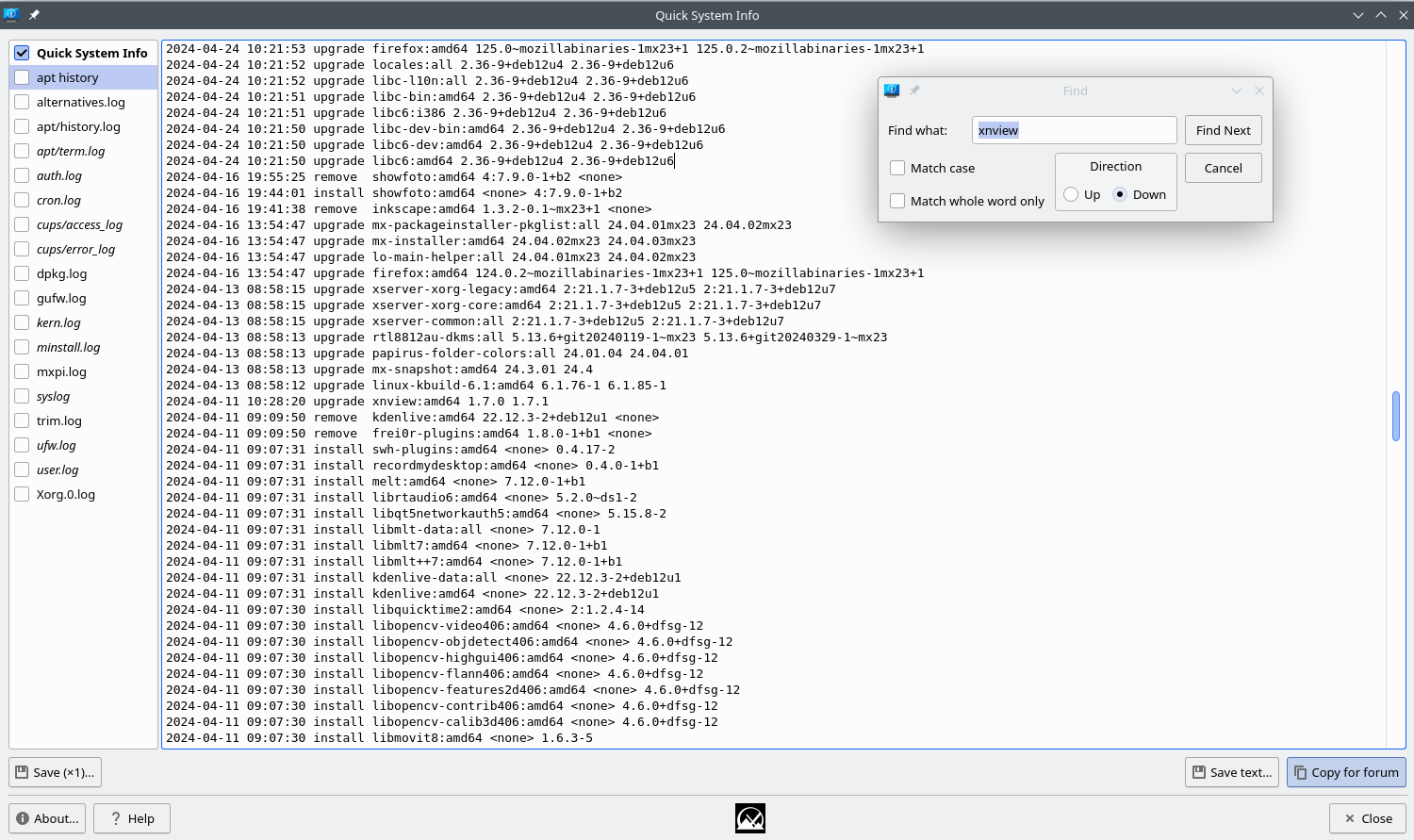Viewport: 1414px width, 840px height.
Task: Set search direction to Up
Action: (x=1071, y=194)
